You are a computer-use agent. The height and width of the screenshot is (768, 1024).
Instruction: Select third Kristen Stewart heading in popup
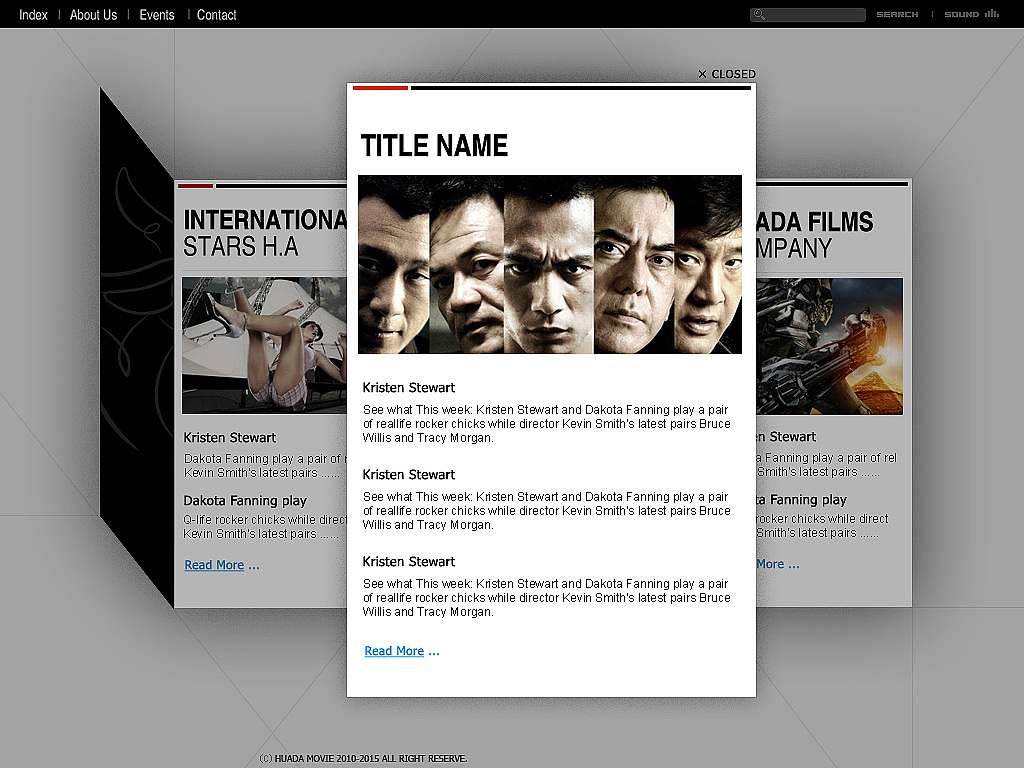click(x=409, y=561)
